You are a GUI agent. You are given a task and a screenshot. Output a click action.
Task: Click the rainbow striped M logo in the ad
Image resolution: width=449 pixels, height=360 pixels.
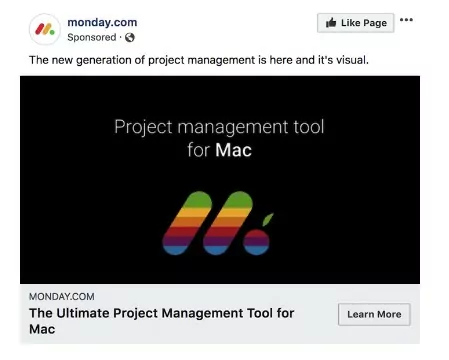pyautogui.click(x=218, y=223)
